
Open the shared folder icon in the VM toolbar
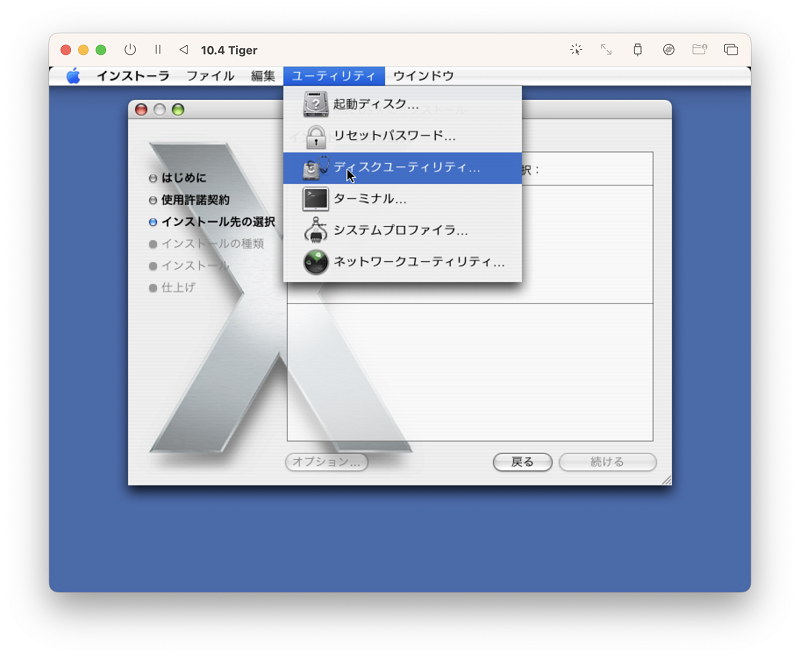tap(699, 49)
